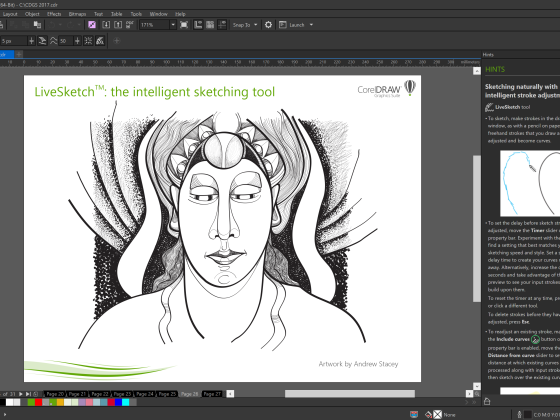Viewport: 560px width, 420px height.
Task: Click the curve smoothing icon beside value 50
Action: (53, 41)
